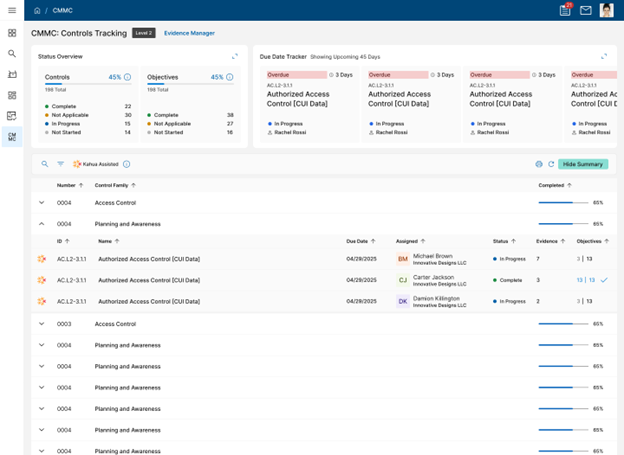Collapse the expanded Planning and Awareness row
The width and height of the screenshot is (624, 455).
click(x=41, y=224)
